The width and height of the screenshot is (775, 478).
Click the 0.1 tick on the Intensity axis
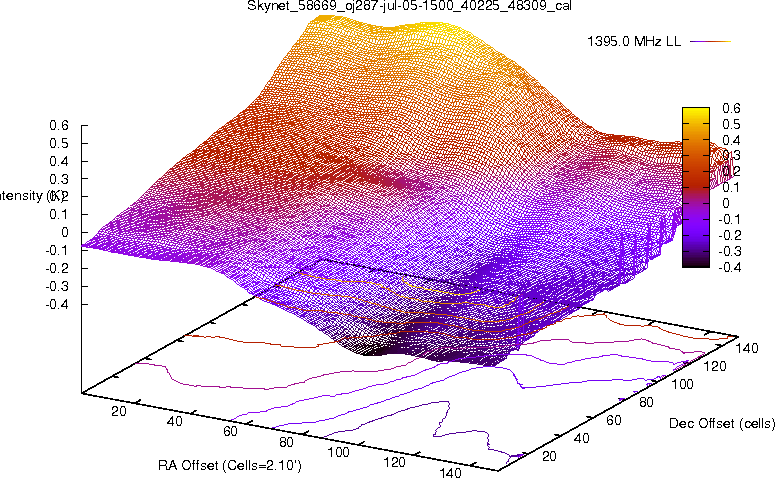point(59,214)
